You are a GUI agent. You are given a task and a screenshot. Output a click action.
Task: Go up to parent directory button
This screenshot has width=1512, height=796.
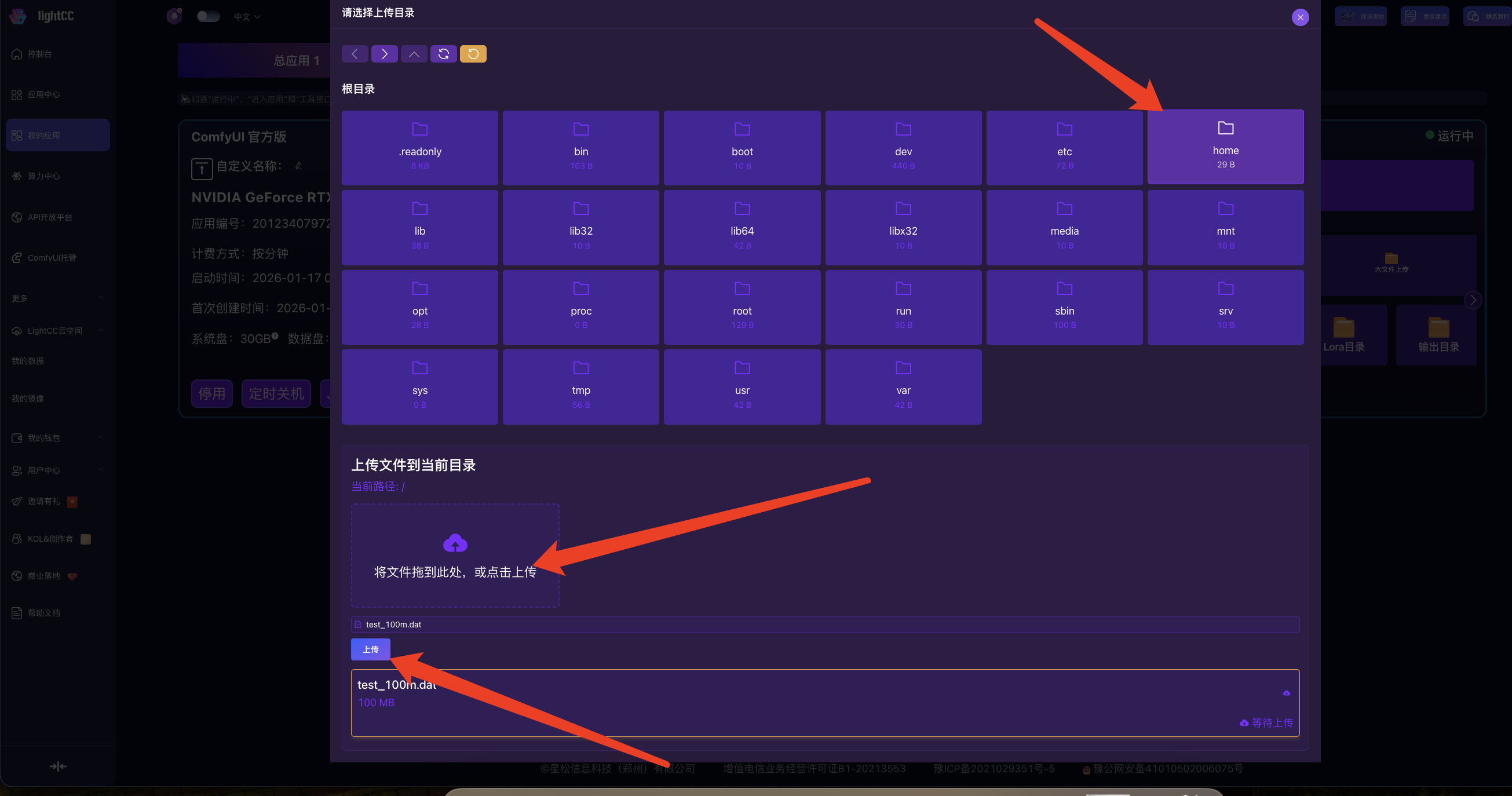[x=414, y=54]
